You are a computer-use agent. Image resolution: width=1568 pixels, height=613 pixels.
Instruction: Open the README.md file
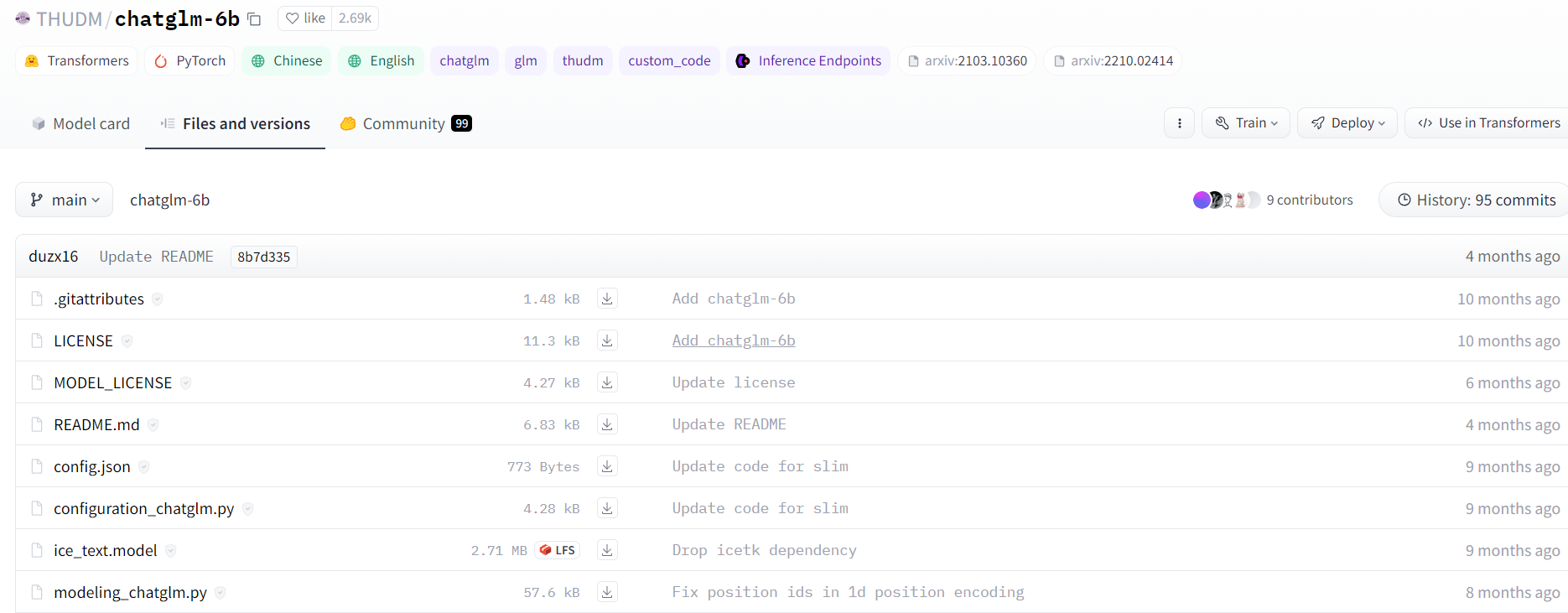tap(96, 424)
